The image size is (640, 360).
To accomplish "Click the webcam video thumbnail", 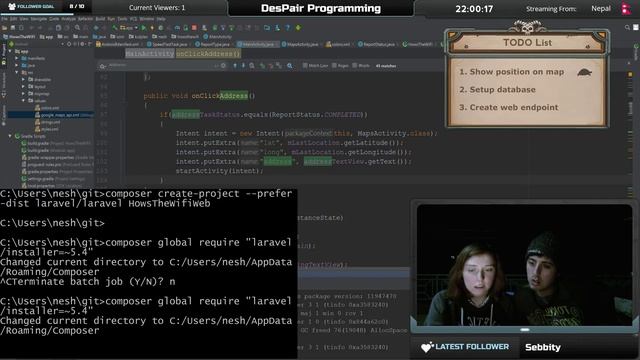I will tap(524, 264).
